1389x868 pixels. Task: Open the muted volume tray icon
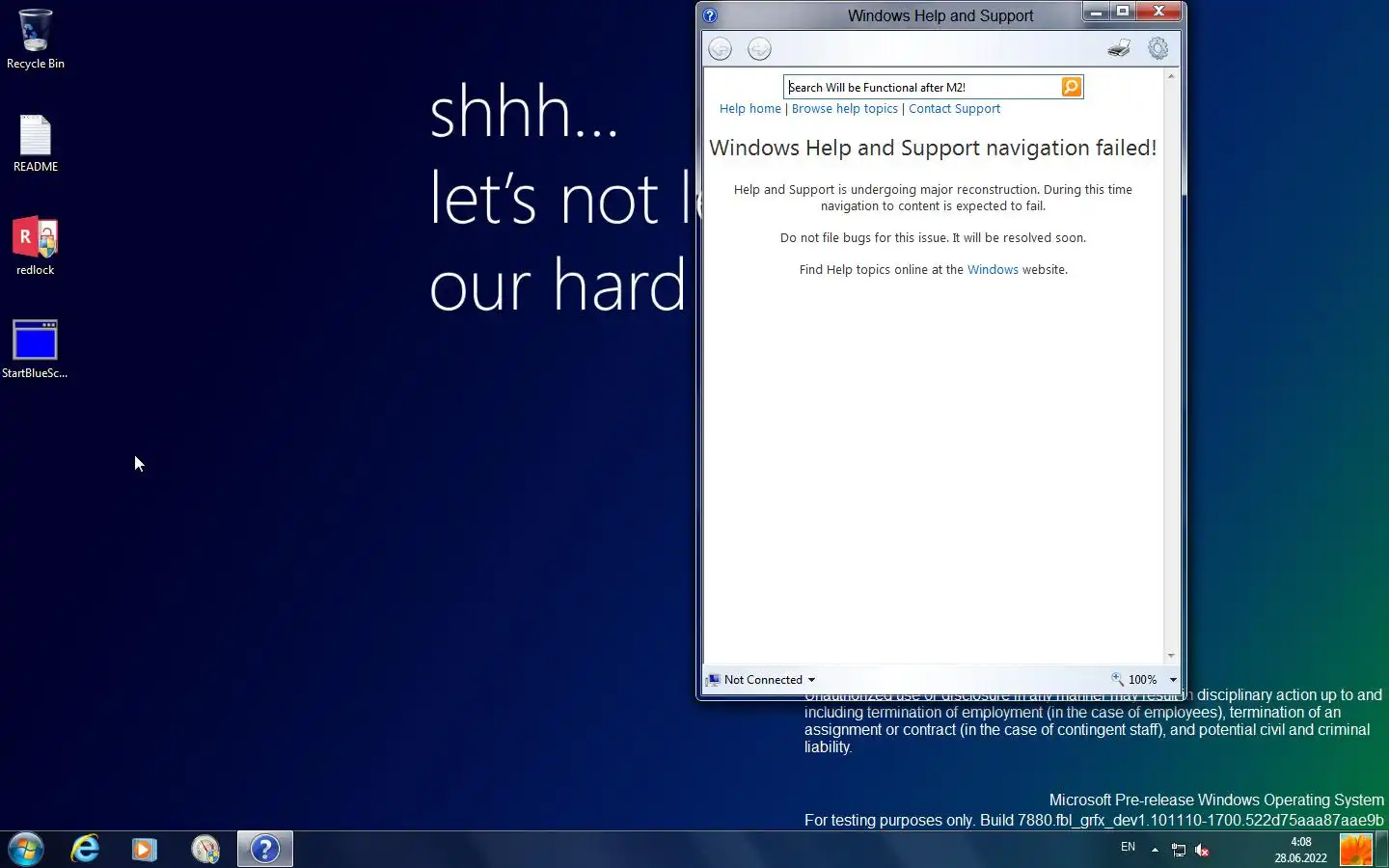tap(1202, 850)
